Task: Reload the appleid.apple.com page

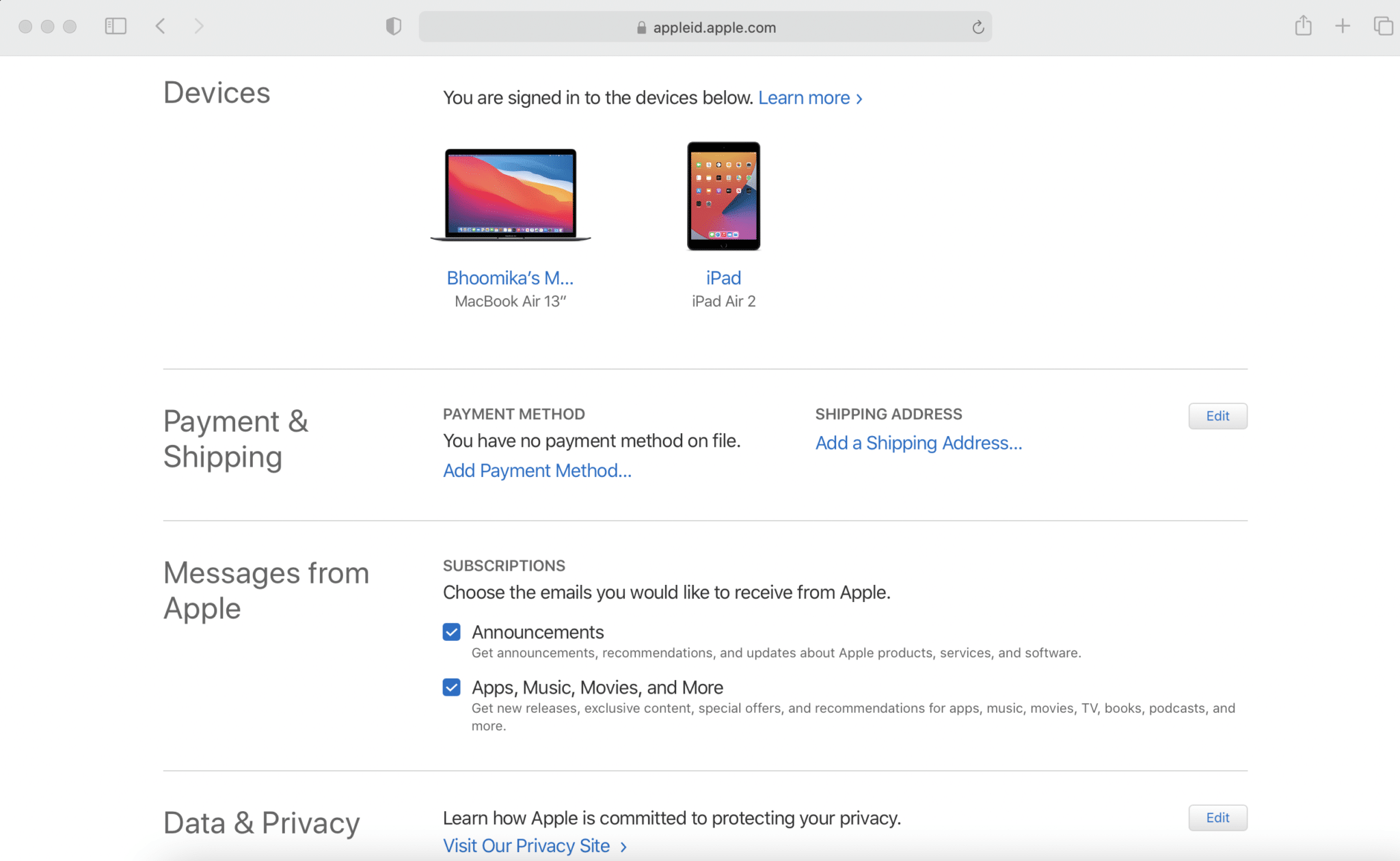Action: (x=978, y=27)
